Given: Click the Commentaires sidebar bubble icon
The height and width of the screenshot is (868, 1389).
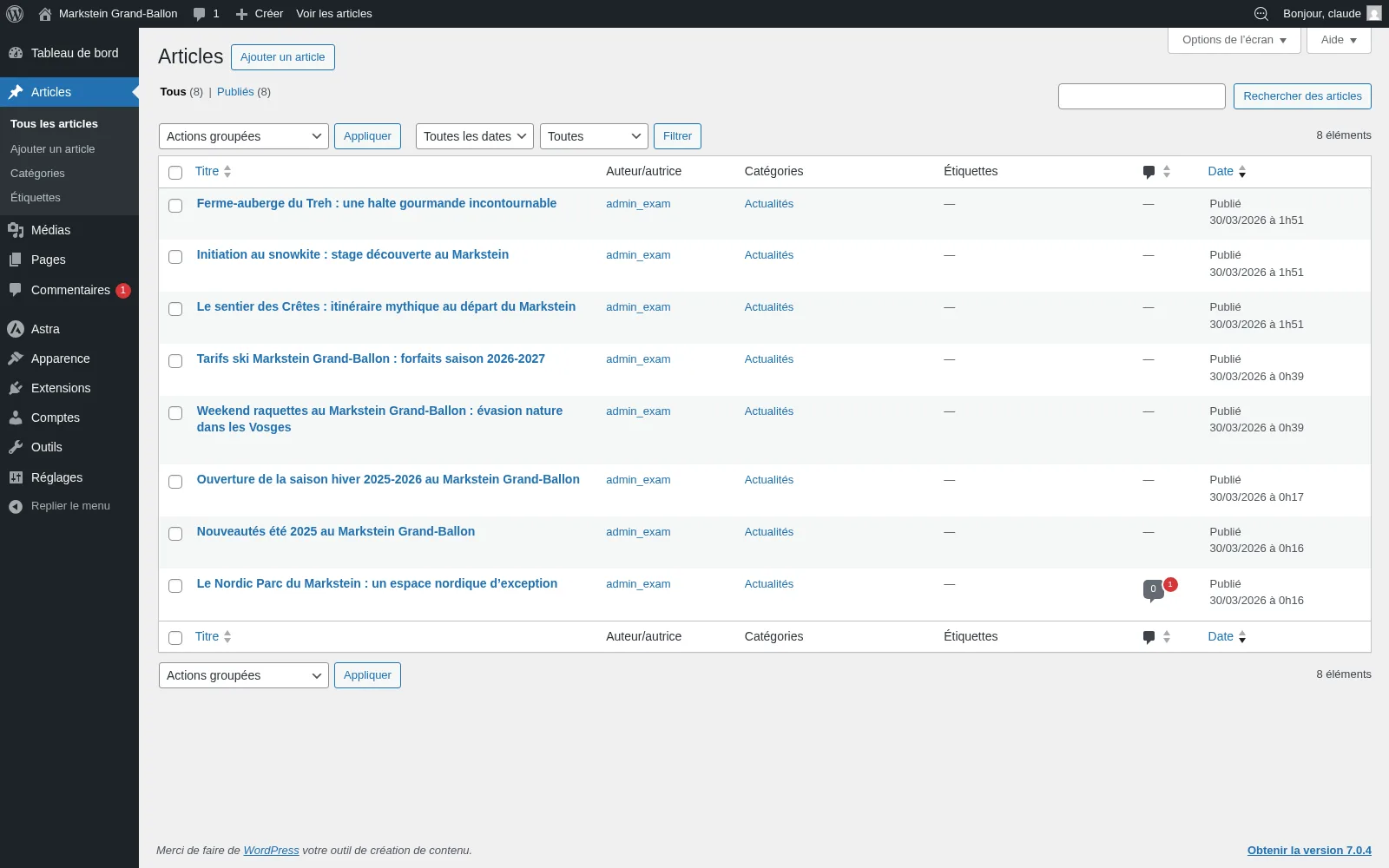Looking at the screenshot, I should pos(16,290).
